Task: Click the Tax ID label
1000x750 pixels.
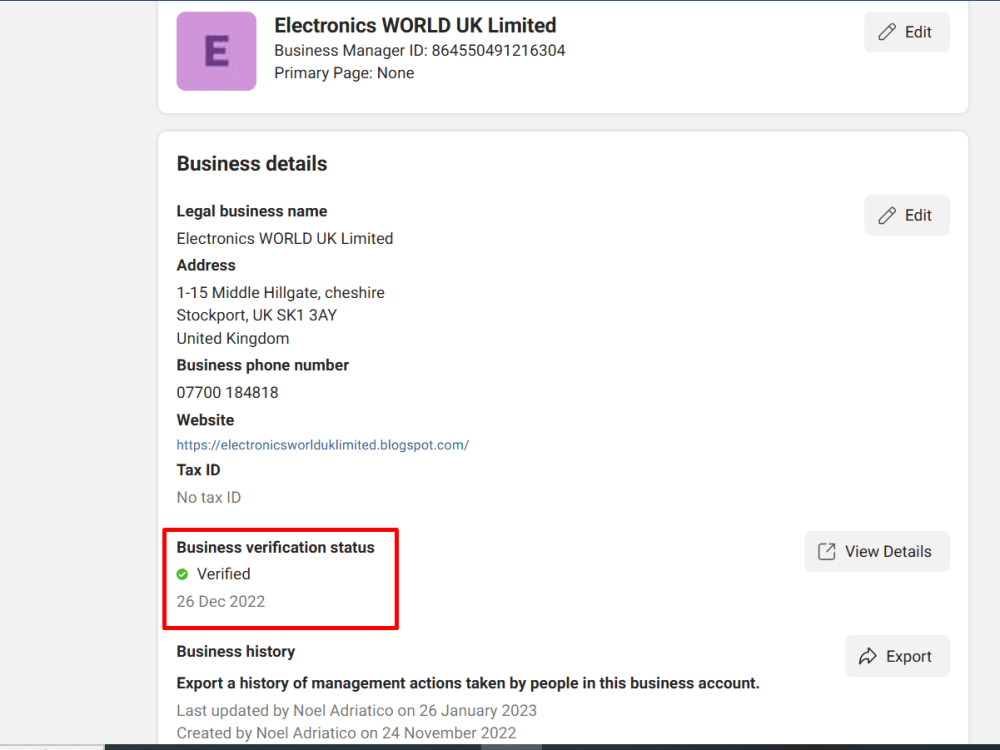Action: (198, 470)
